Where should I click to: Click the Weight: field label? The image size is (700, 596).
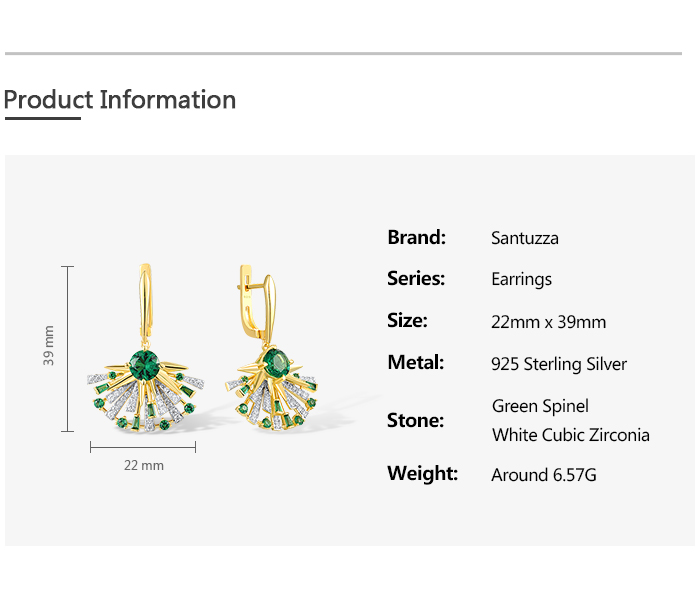pyautogui.click(x=422, y=474)
